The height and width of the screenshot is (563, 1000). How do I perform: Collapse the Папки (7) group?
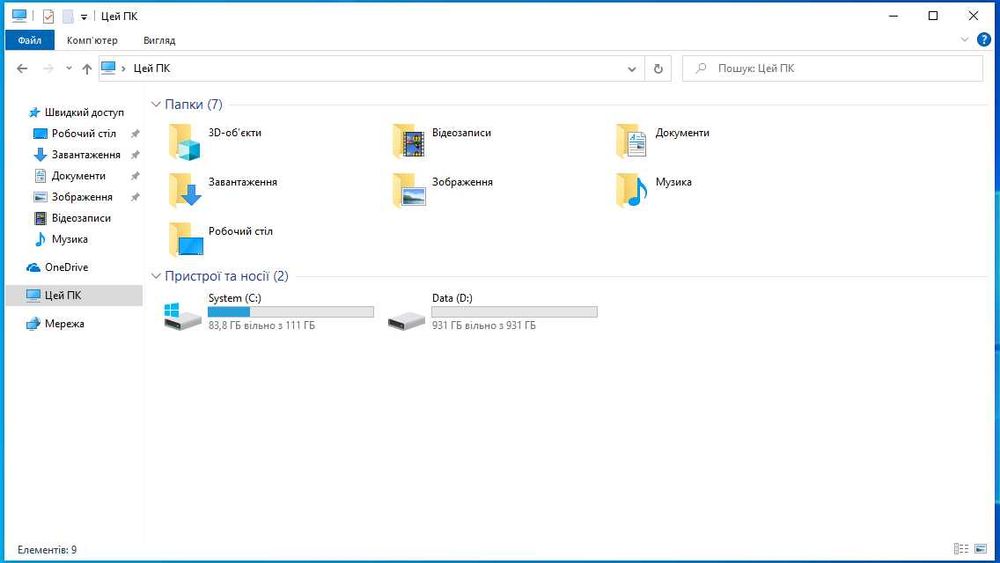coord(156,104)
